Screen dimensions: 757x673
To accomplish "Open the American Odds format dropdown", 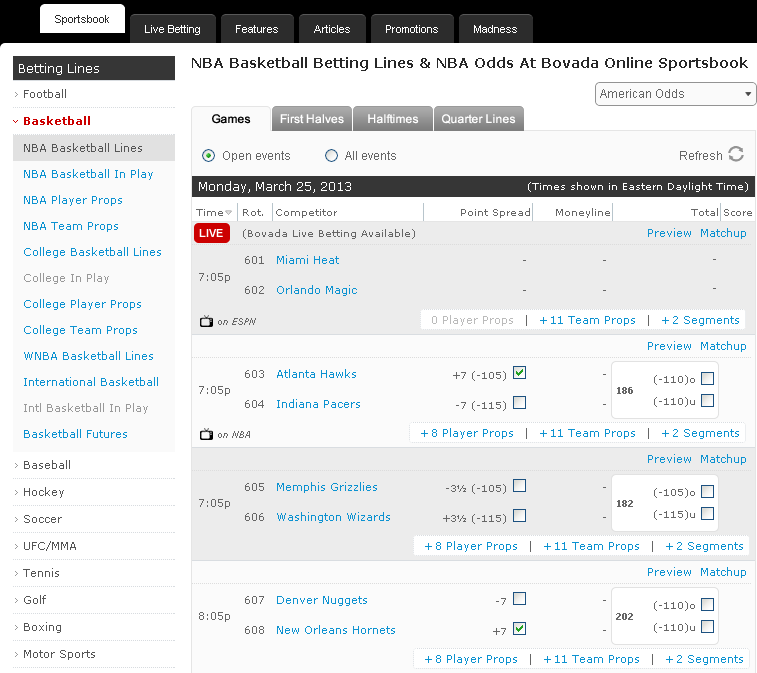I will [x=676, y=94].
